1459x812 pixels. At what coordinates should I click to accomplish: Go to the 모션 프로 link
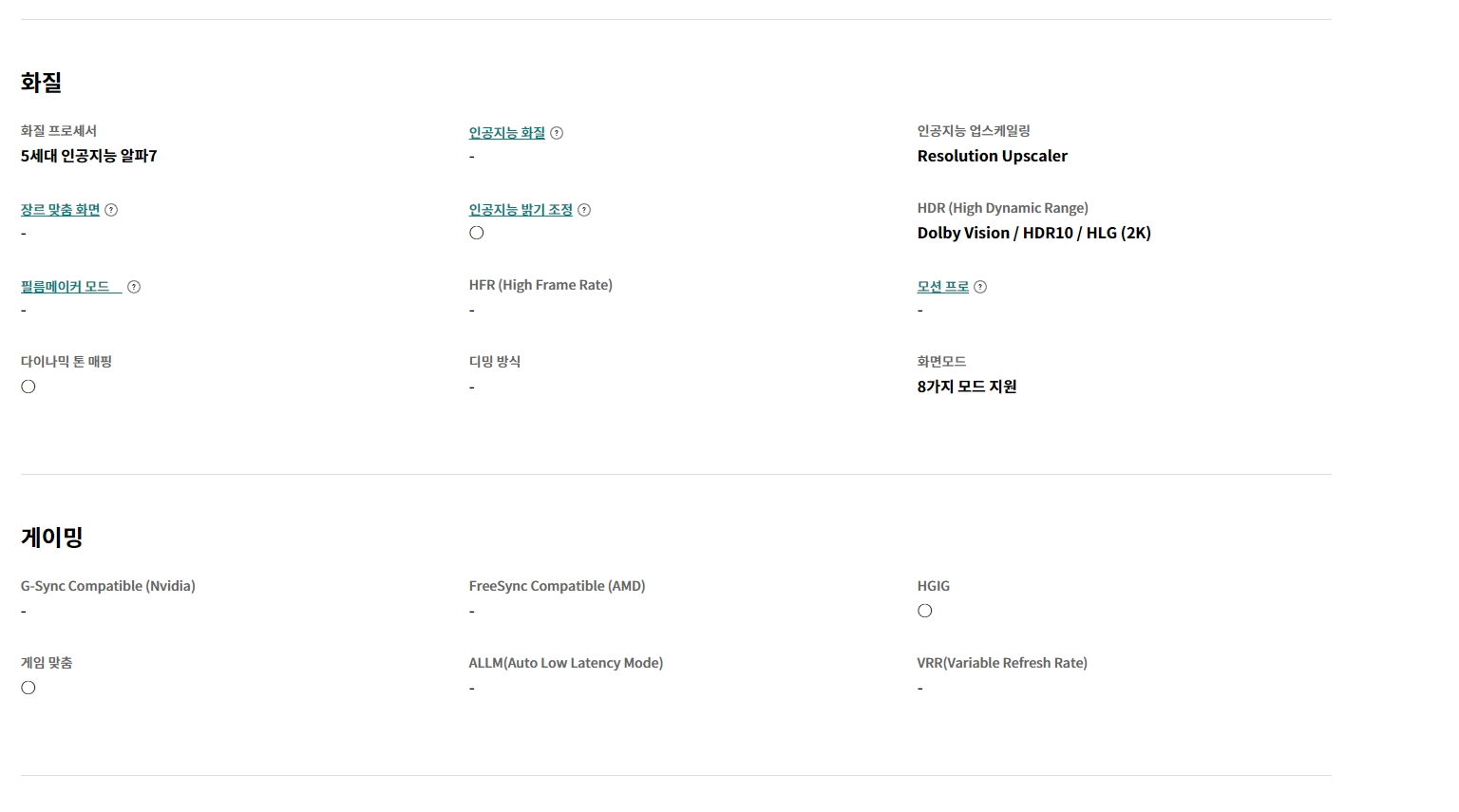coord(942,287)
